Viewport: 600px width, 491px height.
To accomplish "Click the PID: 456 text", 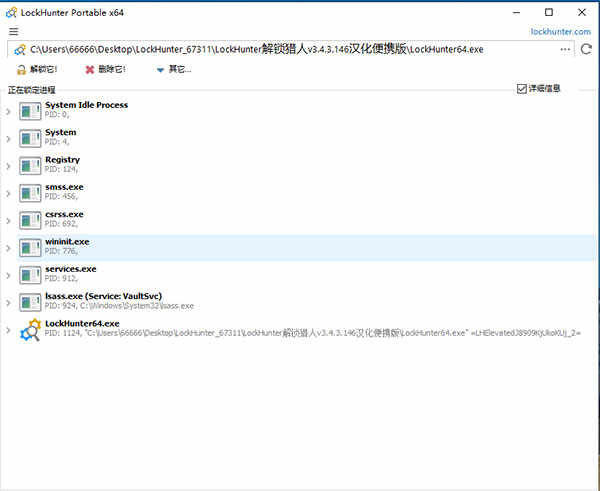I will pos(61,197).
